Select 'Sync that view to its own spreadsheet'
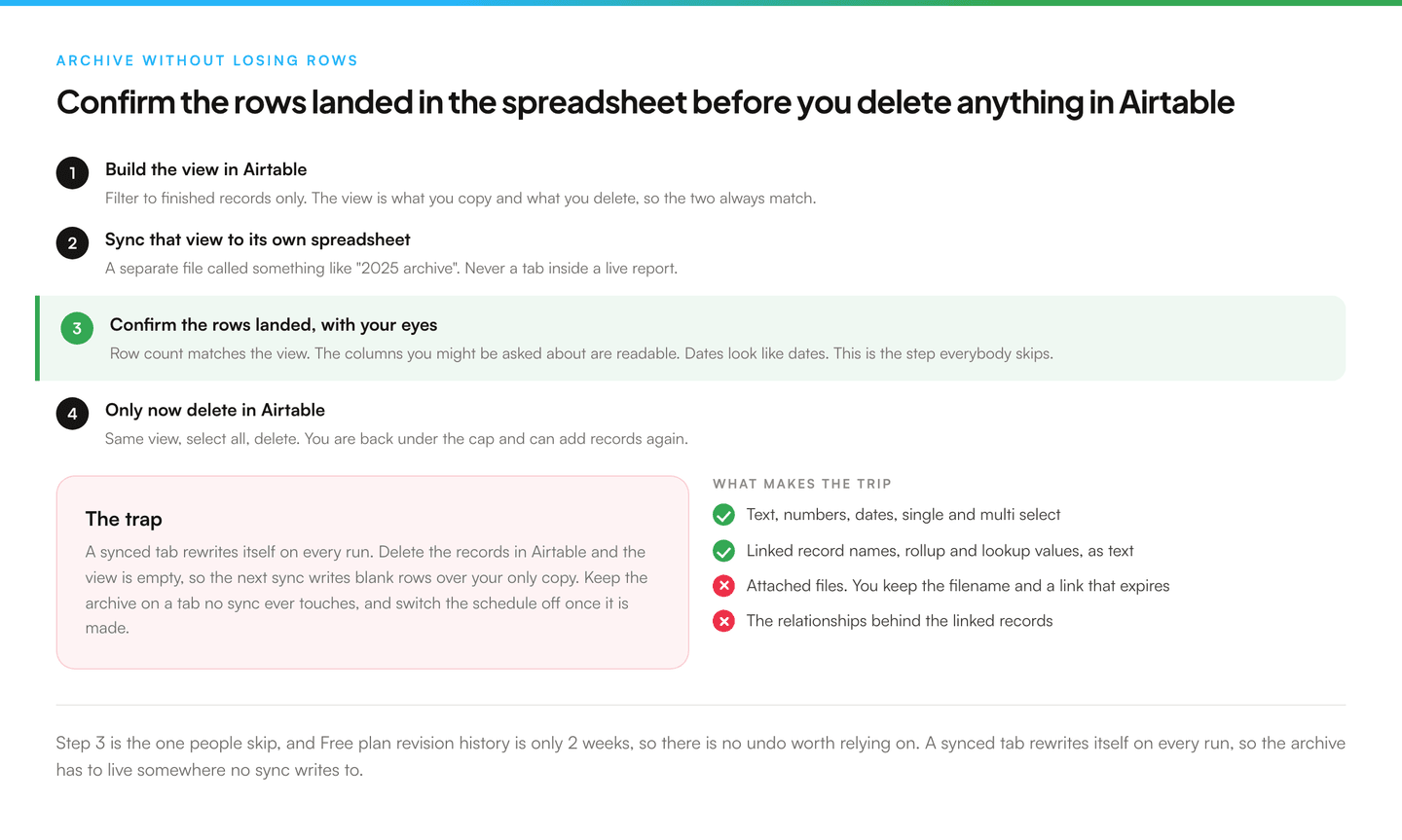This screenshot has height=840, width=1402. click(x=257, y=239)
